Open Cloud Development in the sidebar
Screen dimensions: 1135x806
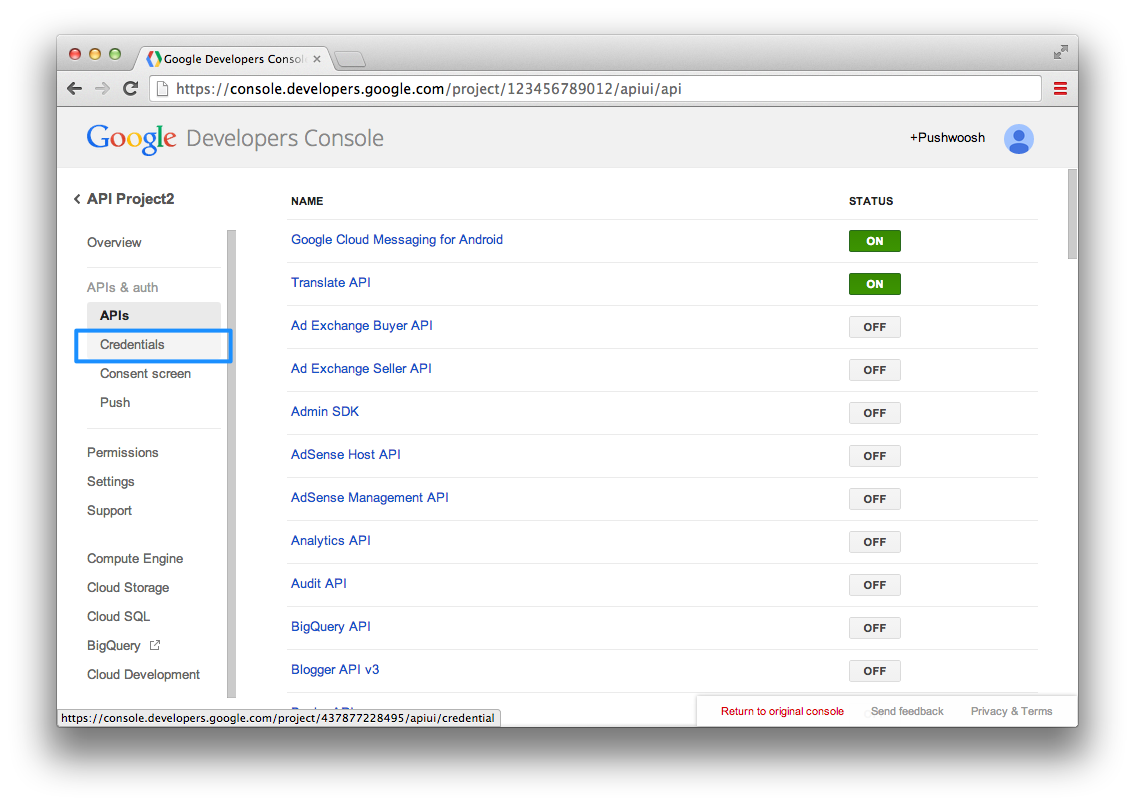point(143,674)
